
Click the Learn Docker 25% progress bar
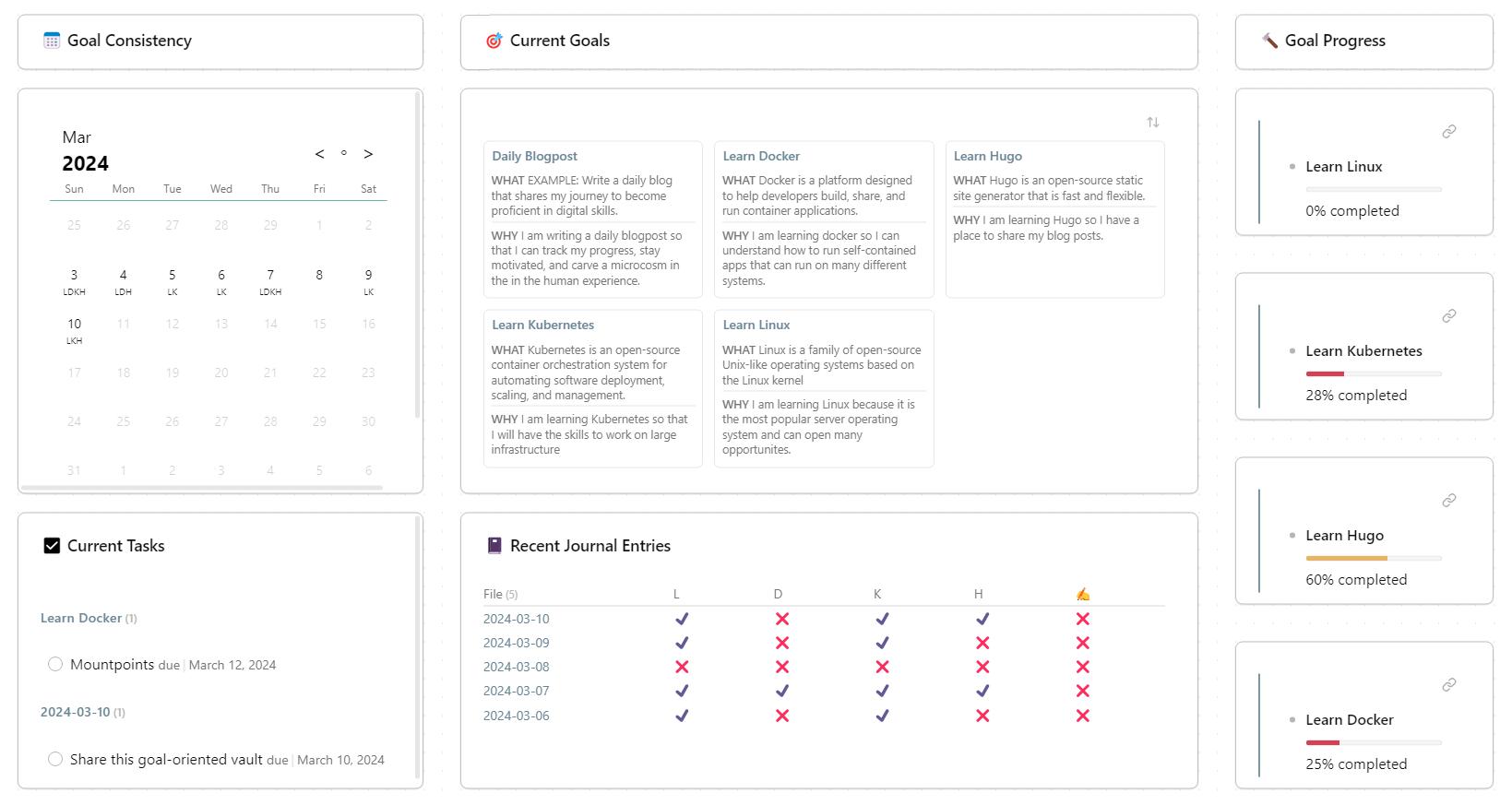click(1374, 742)
